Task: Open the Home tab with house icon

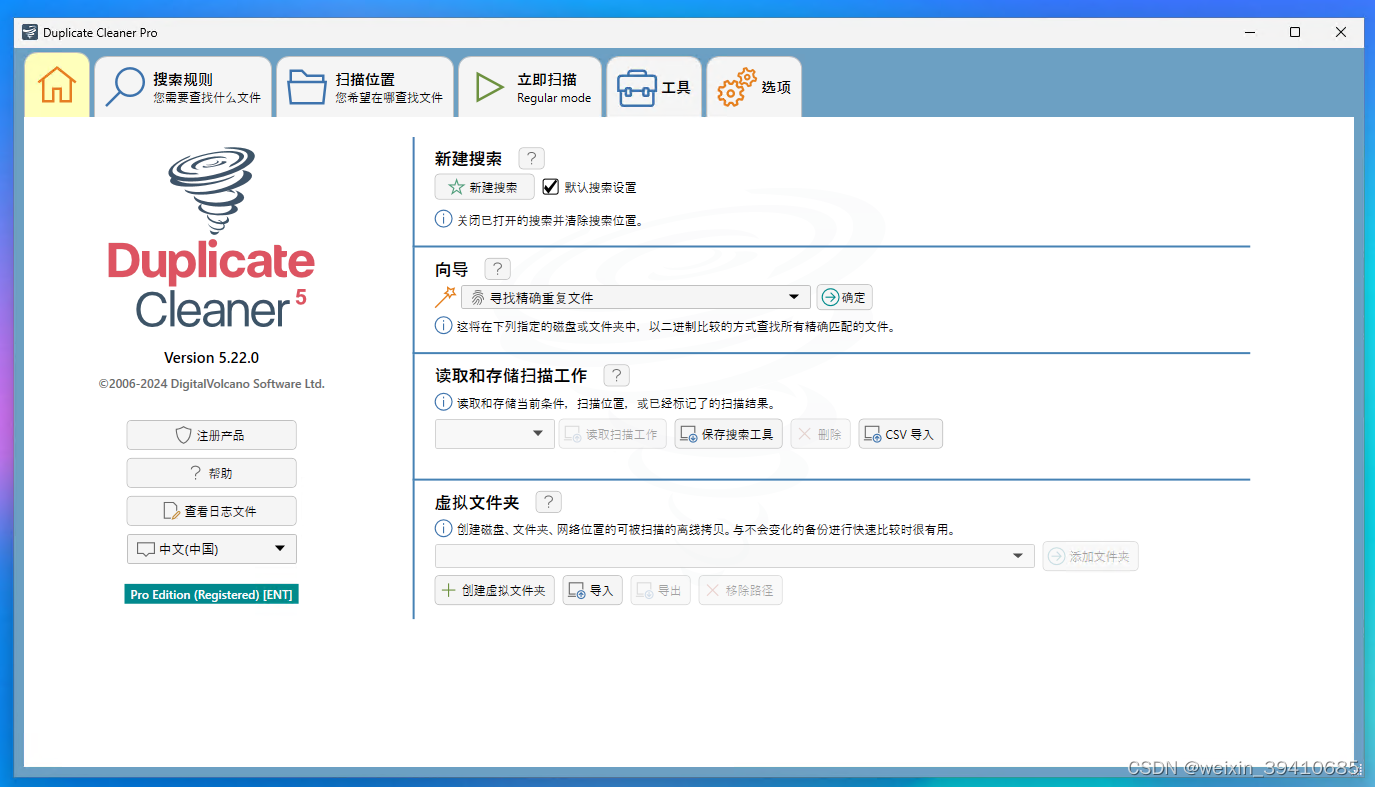Action: (x=57, y=86)
